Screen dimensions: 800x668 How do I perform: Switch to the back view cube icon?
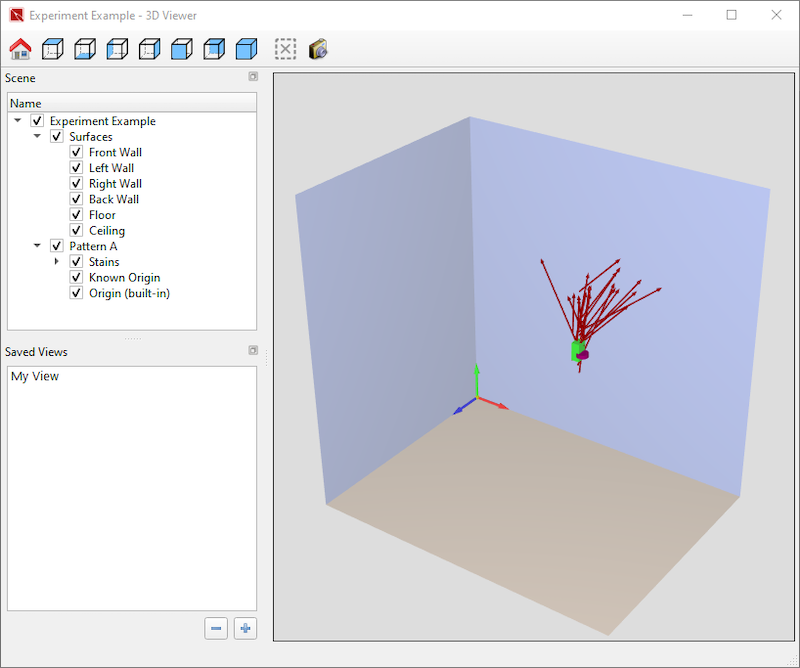[x=214, y=50]
